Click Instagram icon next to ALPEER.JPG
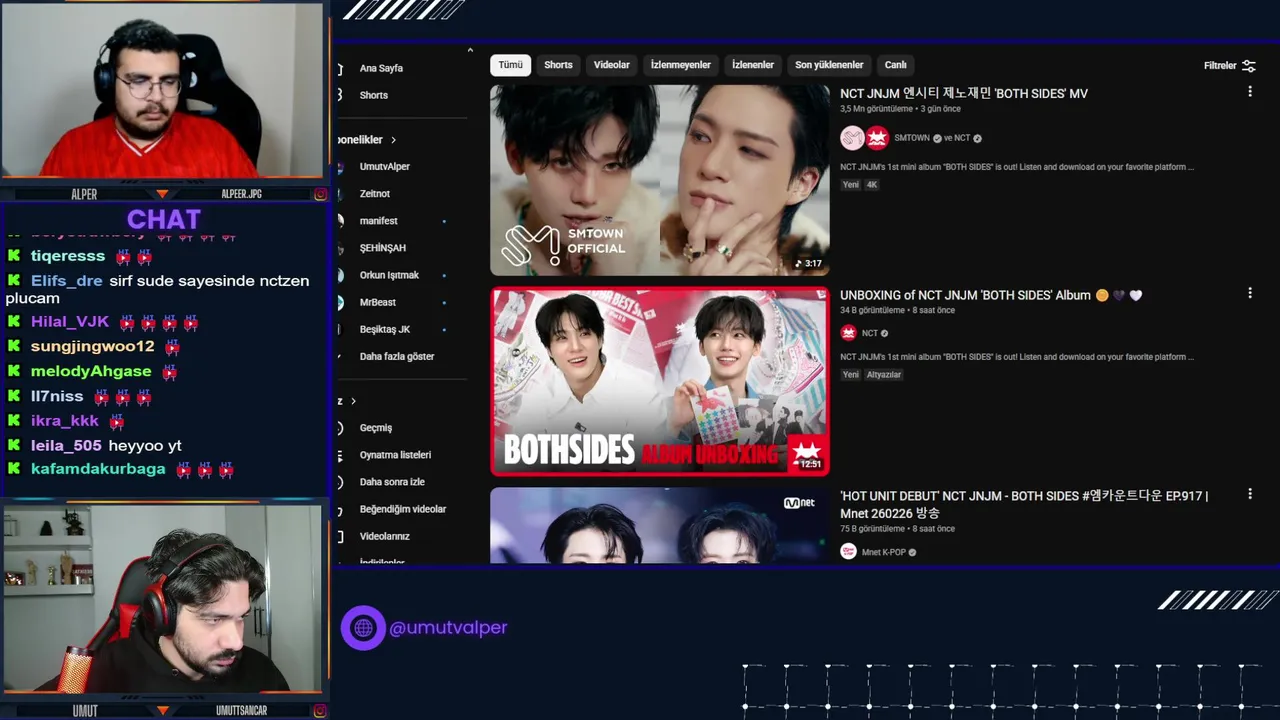Screen dimensions: 1280x720 [320, 194]
